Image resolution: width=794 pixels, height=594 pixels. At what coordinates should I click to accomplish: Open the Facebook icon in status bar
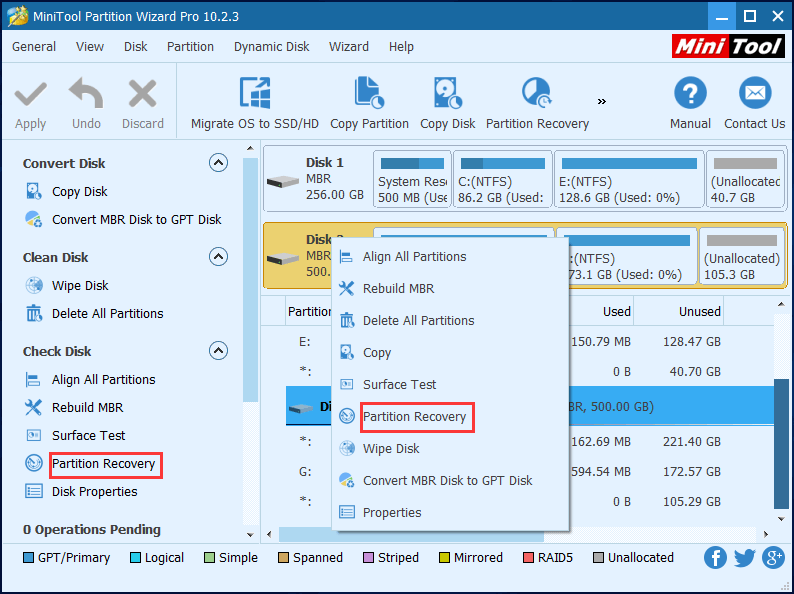pos(716,558)
